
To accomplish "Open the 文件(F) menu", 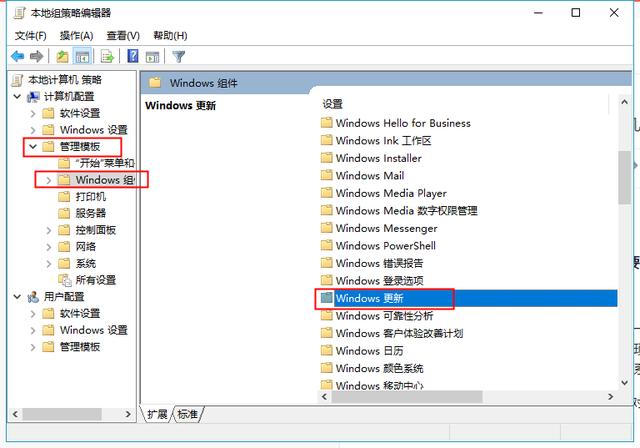I will pyautogui.click(x=31, y=36).
